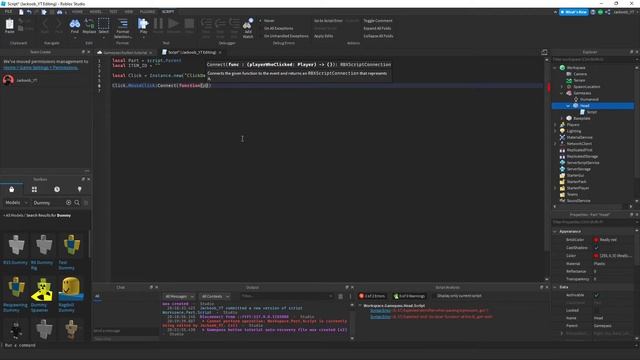Viewport: 640px width, 360px height.
Task: Click the Color property red swatch
Action: click(x=596, y=256)
